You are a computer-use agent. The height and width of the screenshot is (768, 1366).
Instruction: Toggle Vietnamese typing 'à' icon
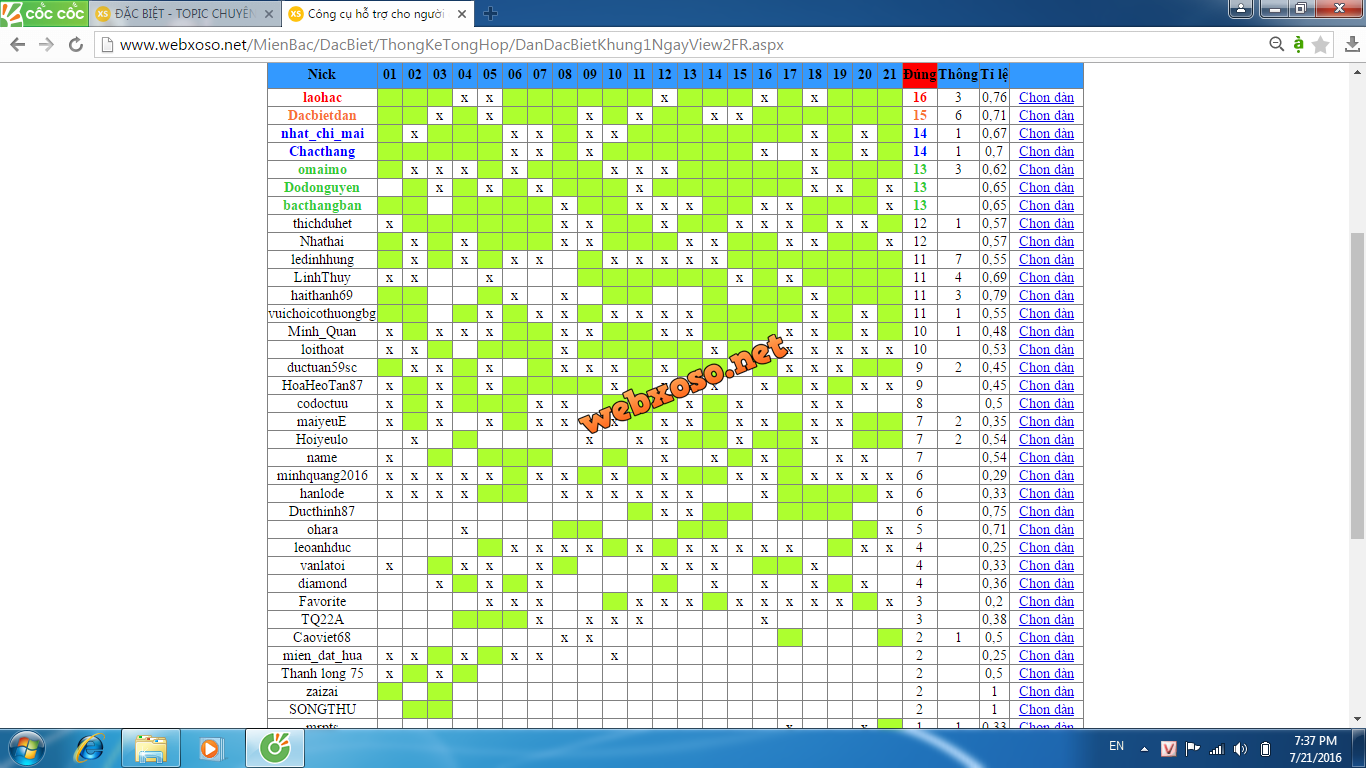(x=1298, y=44)
